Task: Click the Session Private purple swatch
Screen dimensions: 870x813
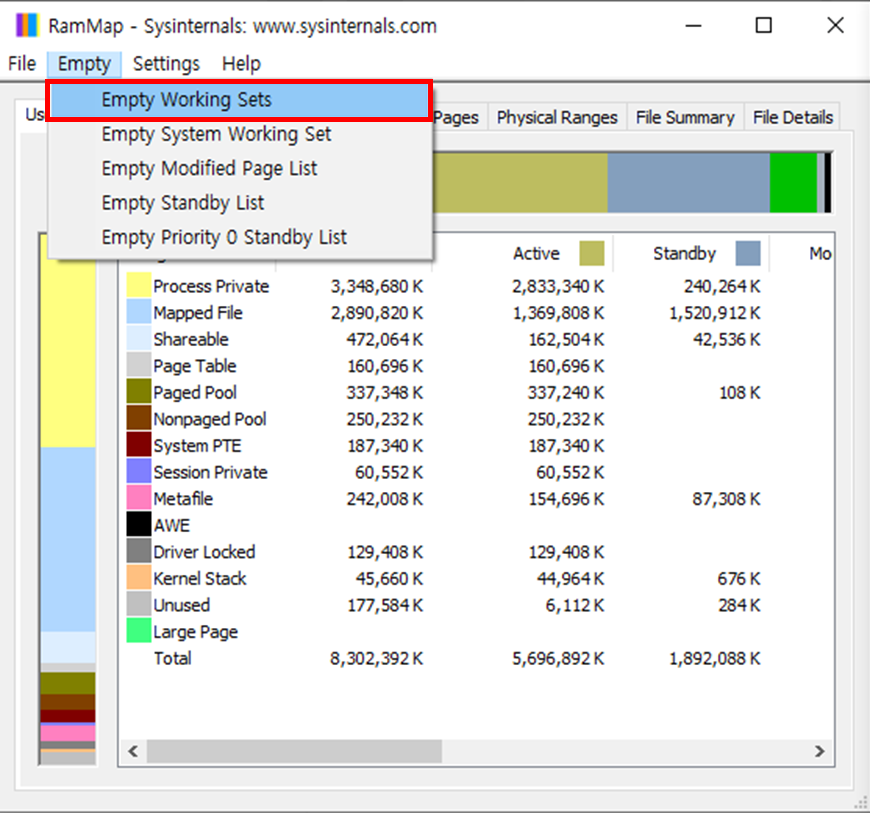Action: 139,472
